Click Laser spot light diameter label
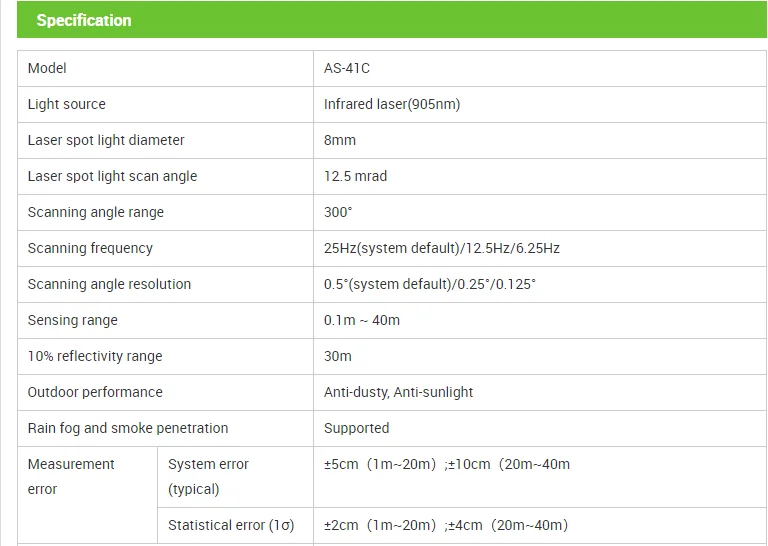Screen dimensions: 768x546 [106, 140]
